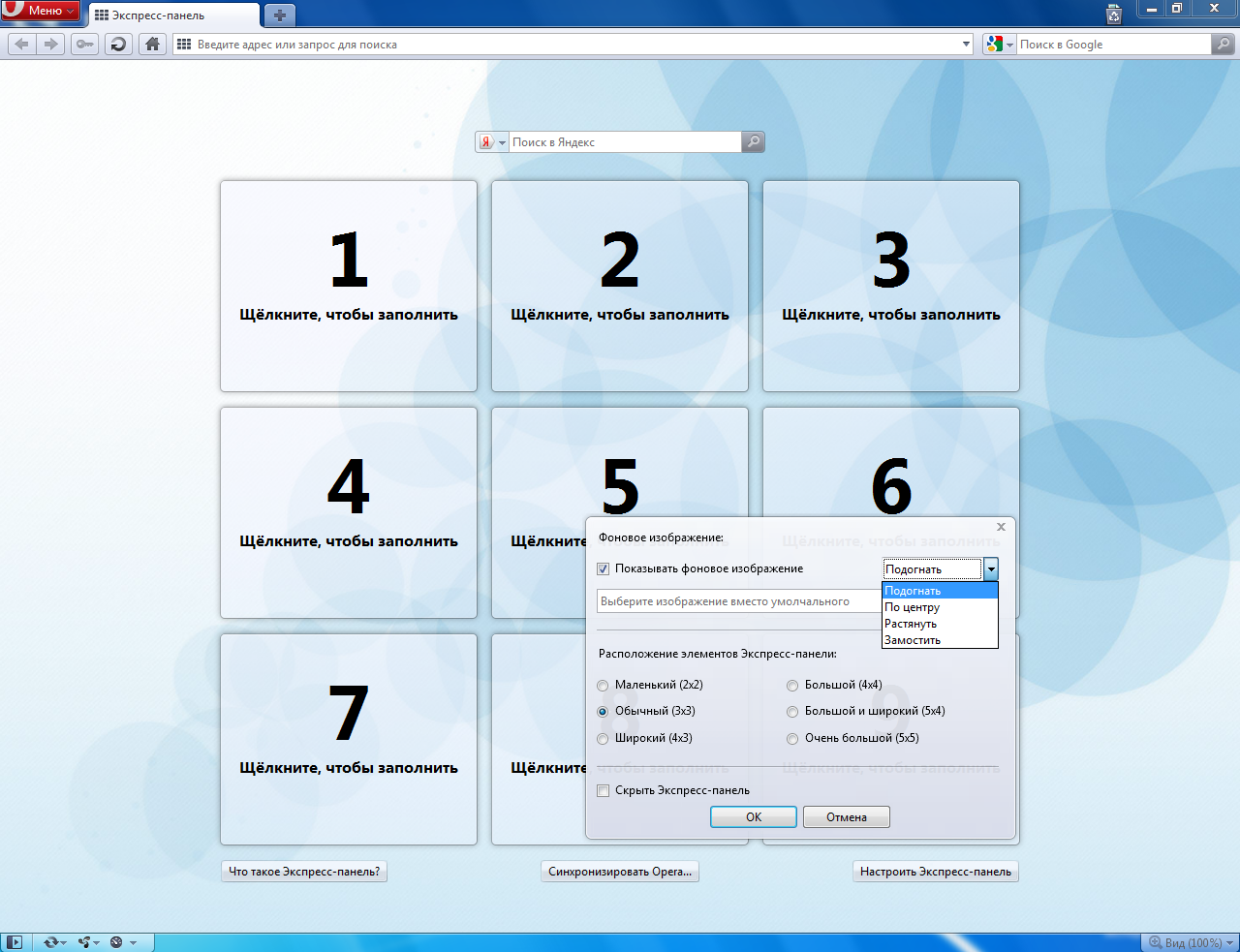The width and height of the screenshot is (1240, 952).
Task: Select Обычный (3x3) layout
Action: coord(603,712)
